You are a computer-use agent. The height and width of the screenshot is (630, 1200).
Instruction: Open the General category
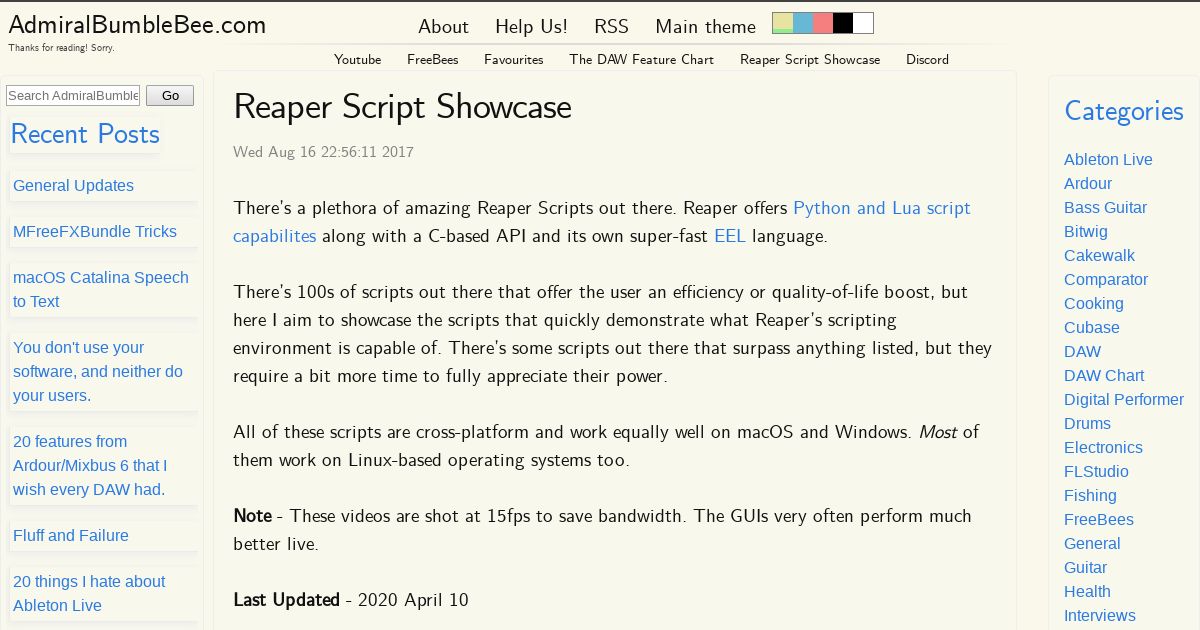coord(1092,544)
